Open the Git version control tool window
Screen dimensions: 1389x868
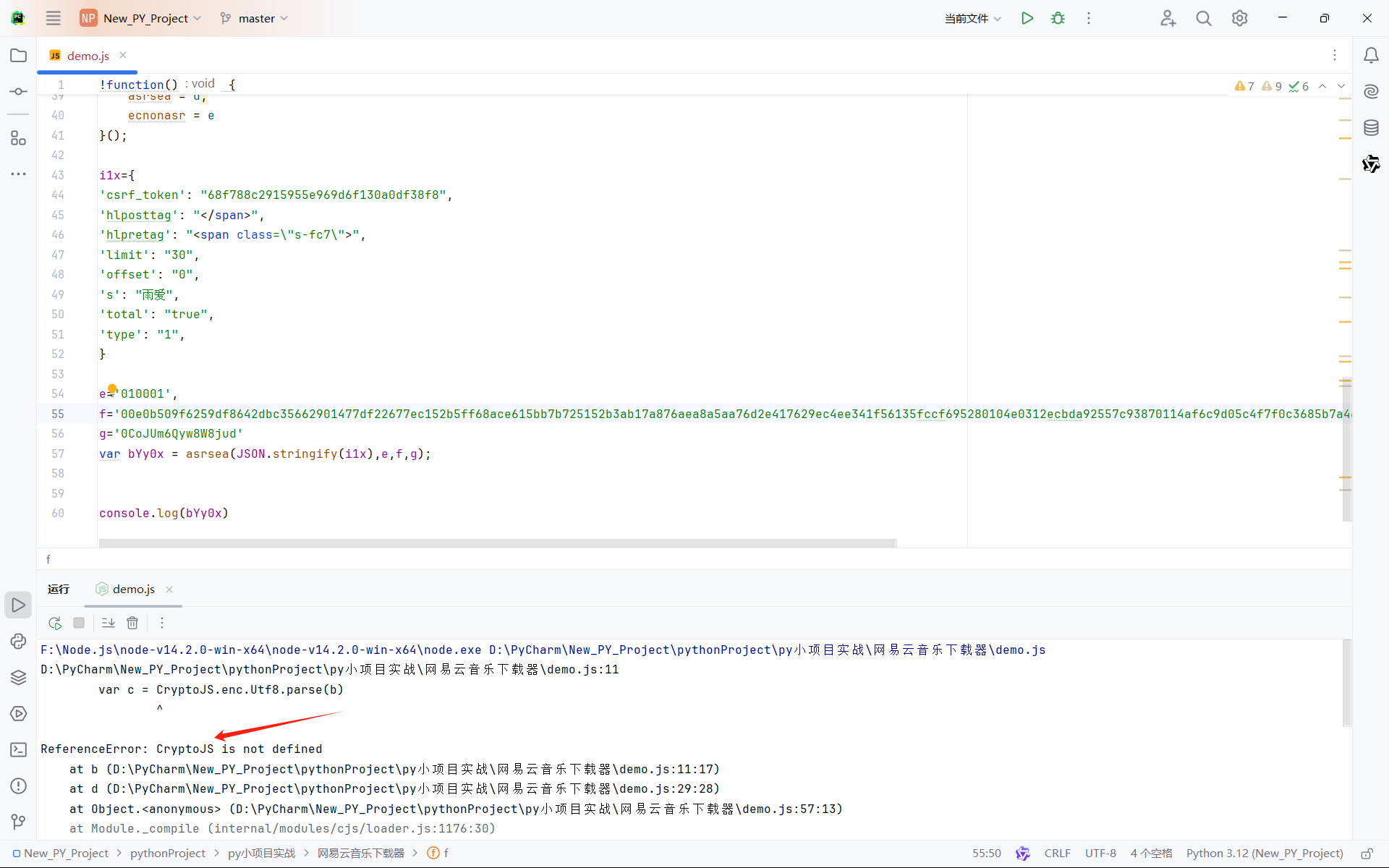pyautogui.click(x=18, y=822)
